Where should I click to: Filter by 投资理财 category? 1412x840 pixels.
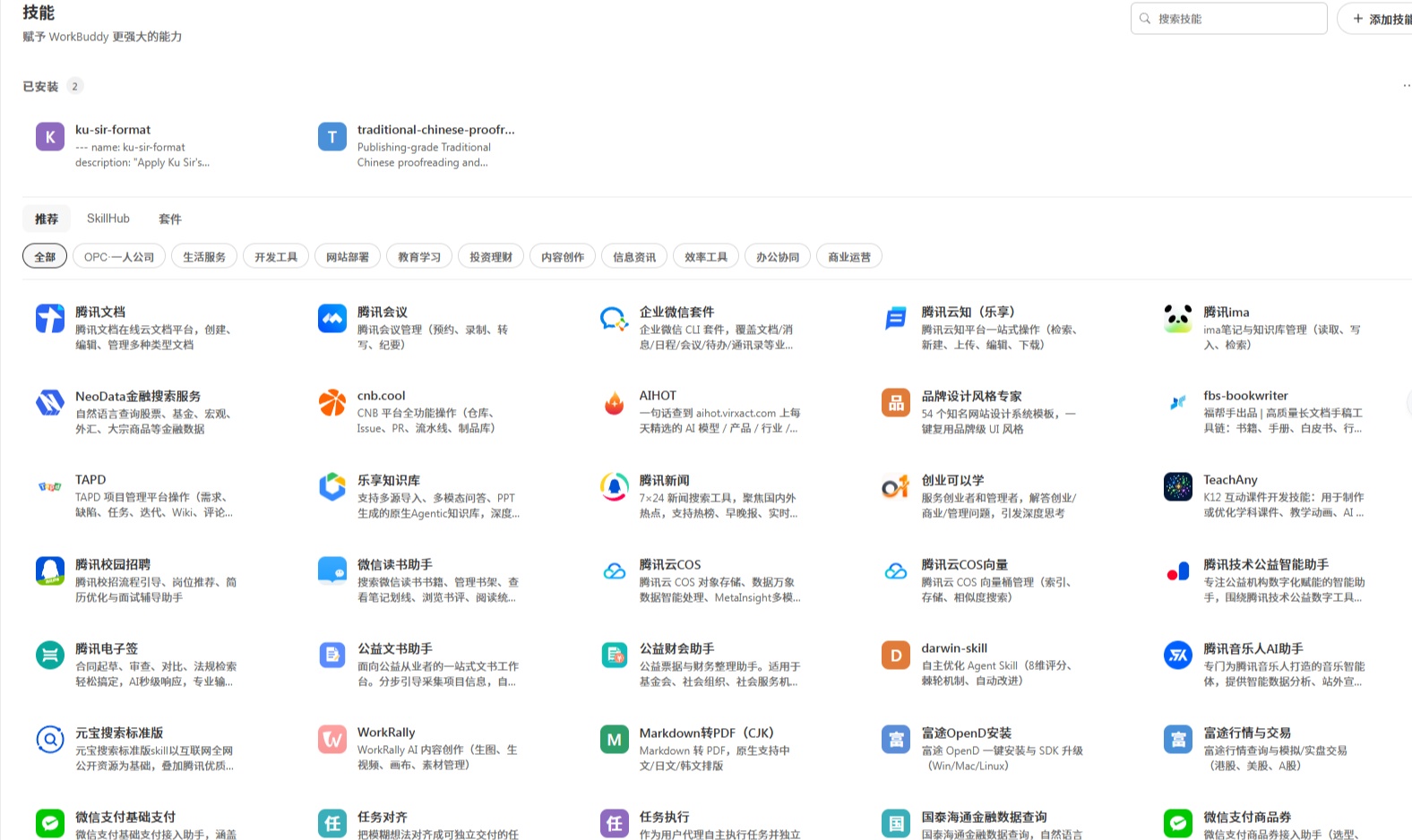tap(491, 256)
